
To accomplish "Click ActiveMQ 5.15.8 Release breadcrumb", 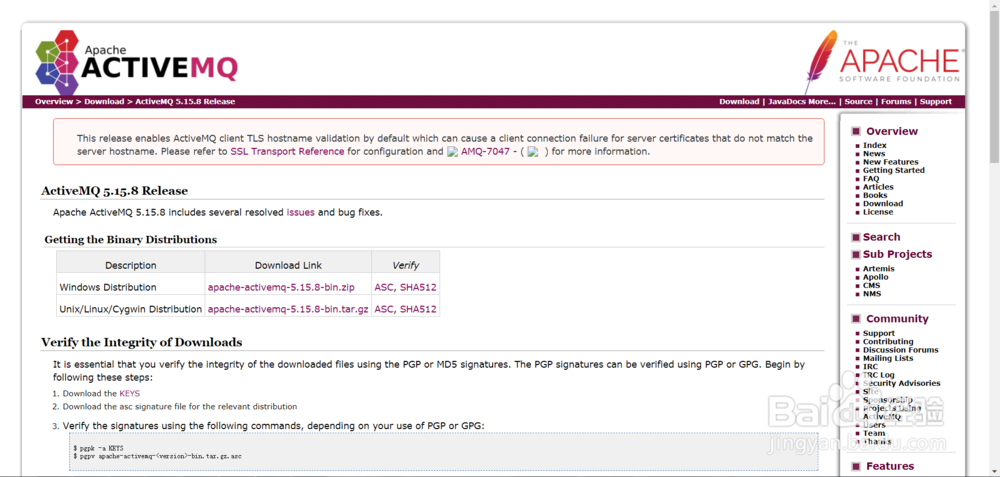I will pos(185,101).
